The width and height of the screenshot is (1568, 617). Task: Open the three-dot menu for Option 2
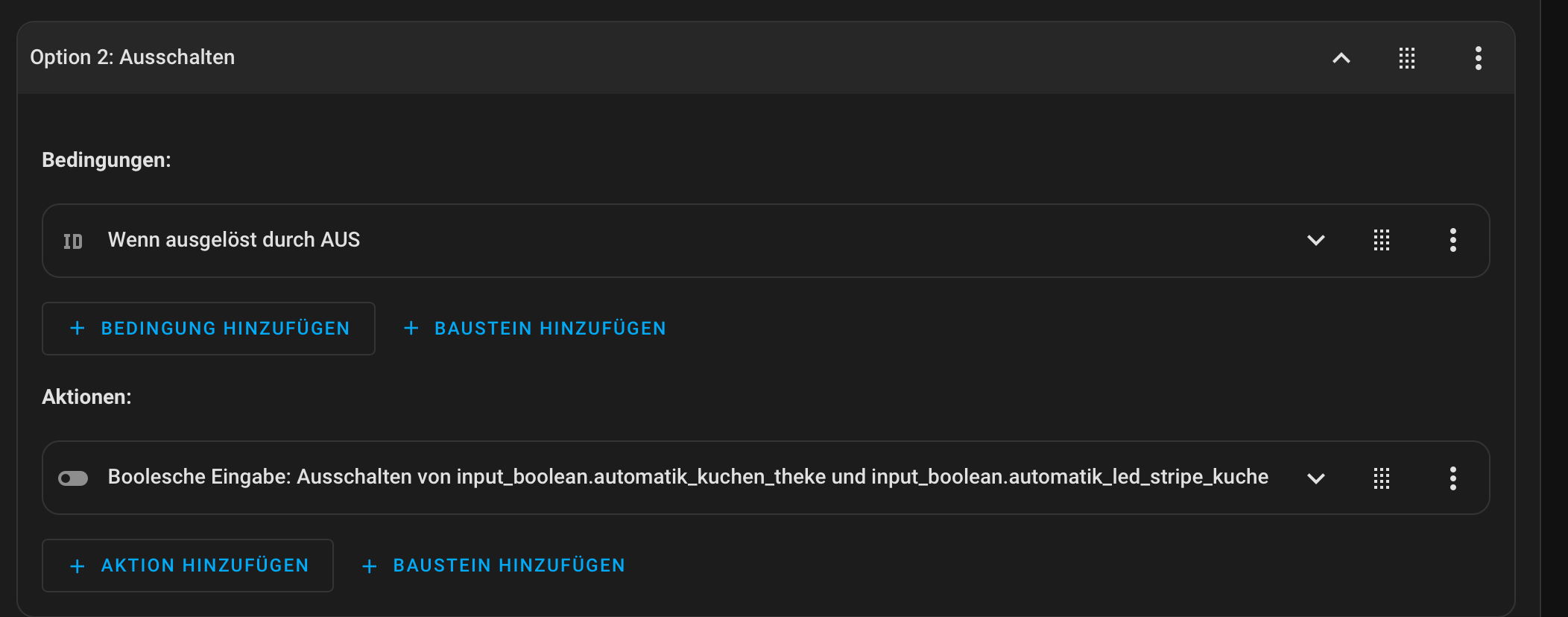click(x=1478, y=58)
